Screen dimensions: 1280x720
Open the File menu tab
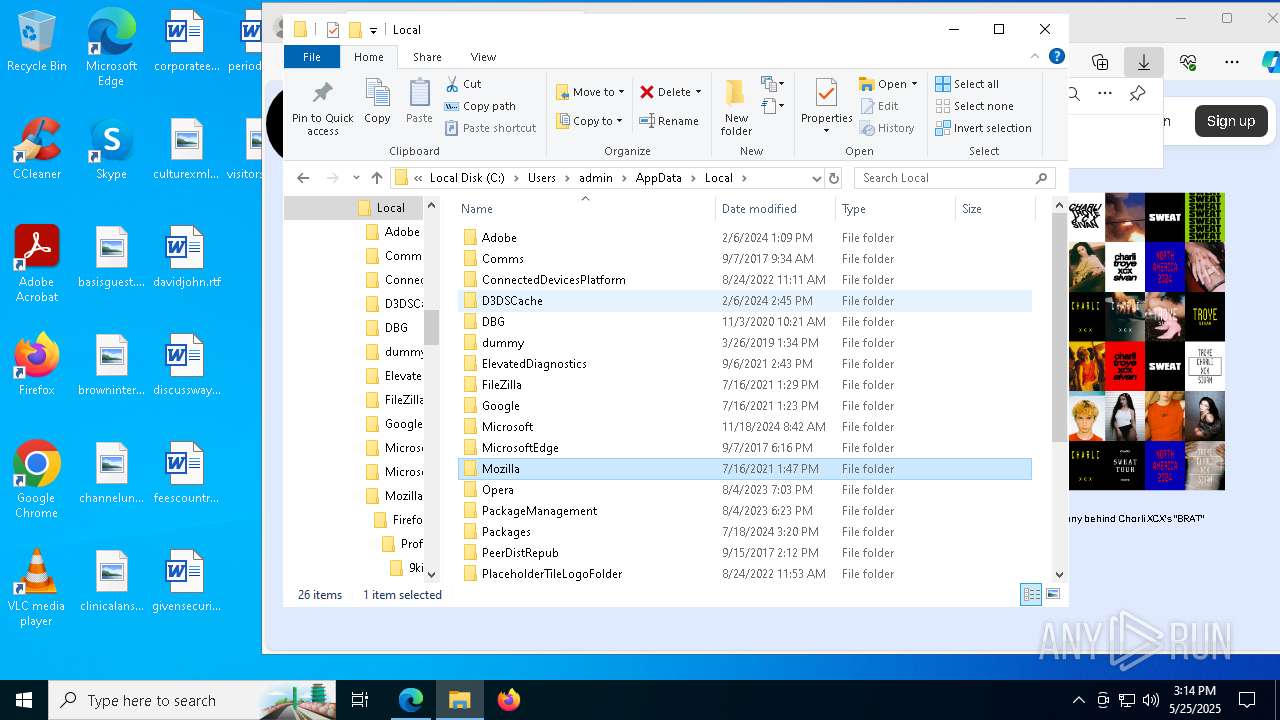click(x=312, y=57)
